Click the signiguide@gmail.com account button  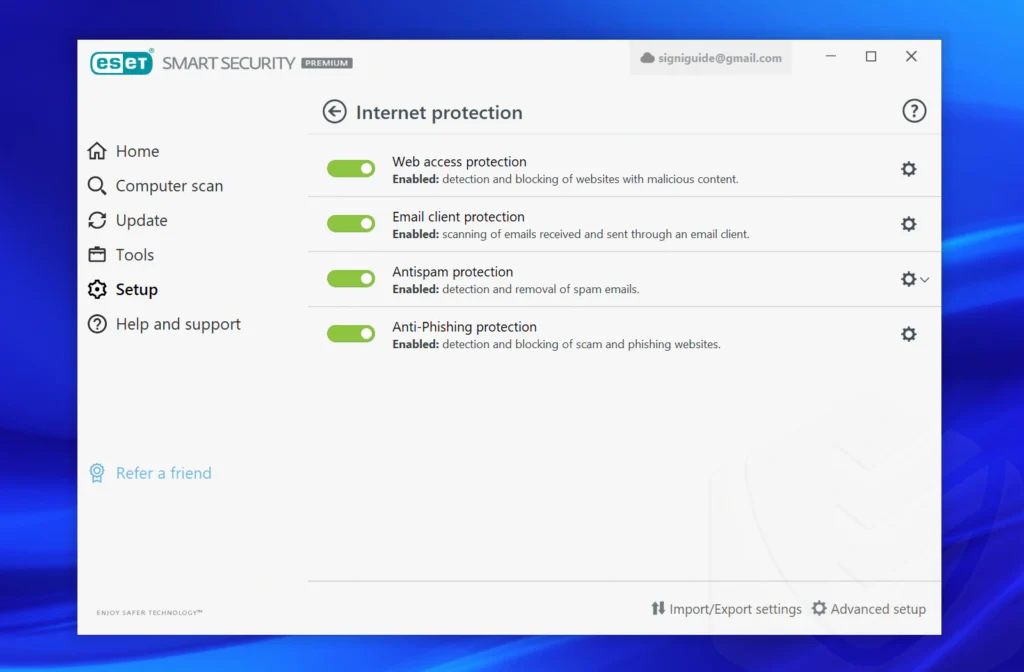coord(711,58)
